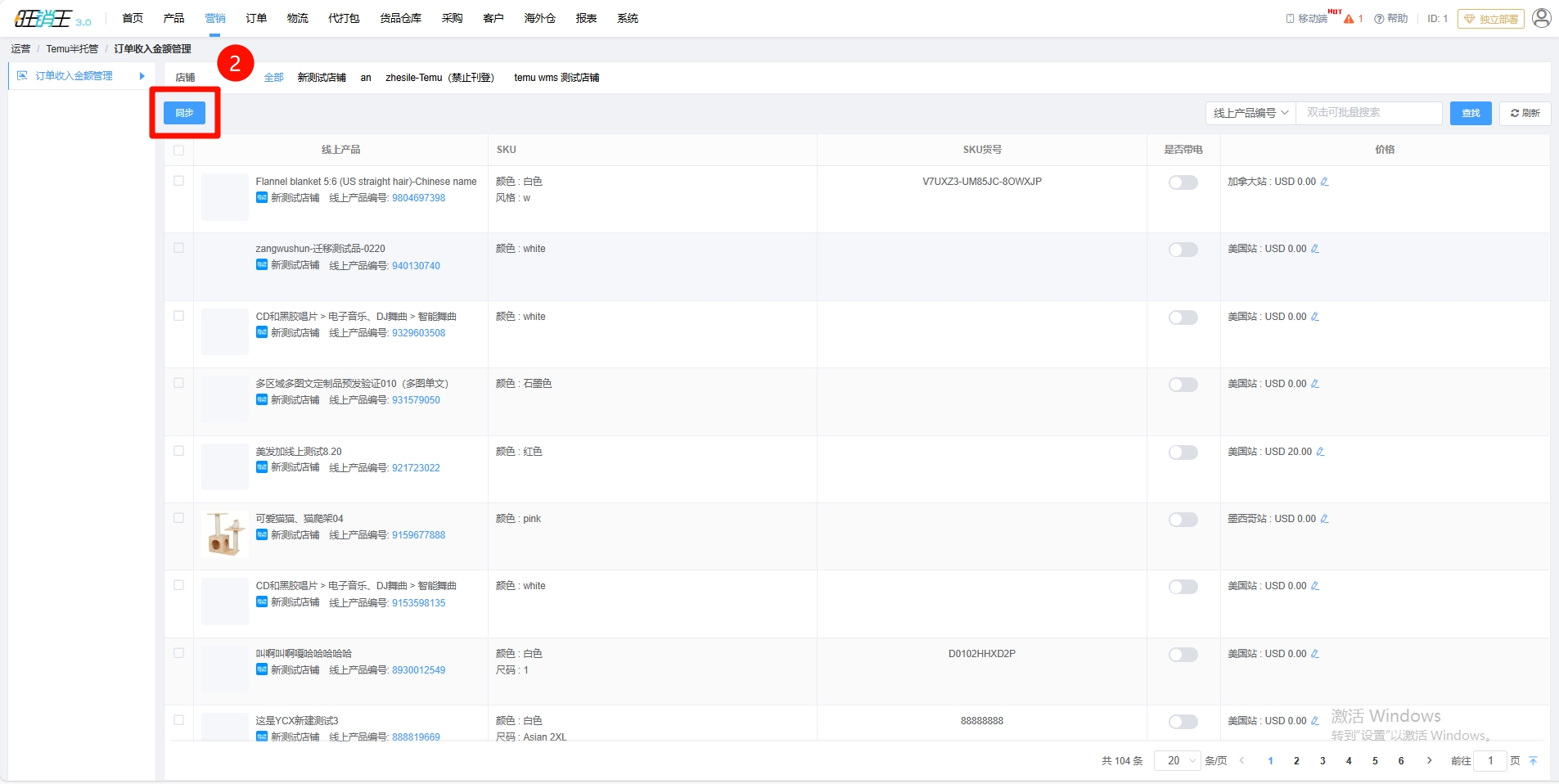The width and height of the screenshot is (1559, 784).
Task: Click back-to-top arrow icon in pagination
Action: (x=1533, y=761)
